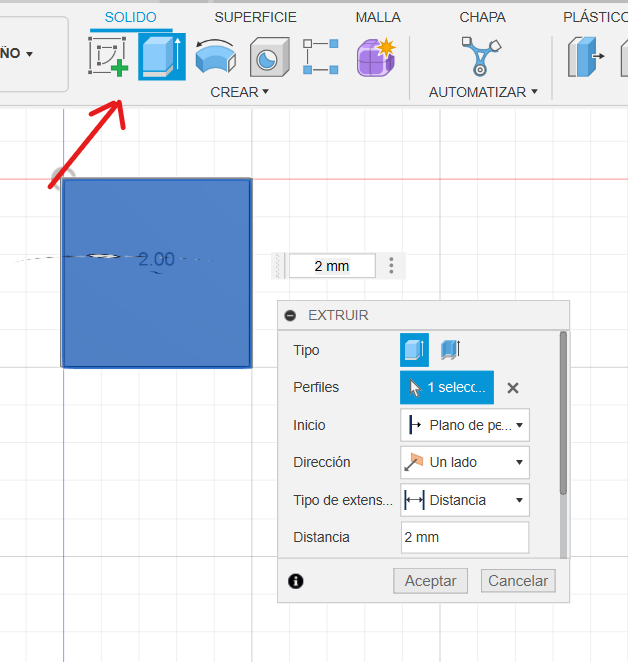Clear the Perfiles selection with X

pyautogui.click(x=513, y=388)
